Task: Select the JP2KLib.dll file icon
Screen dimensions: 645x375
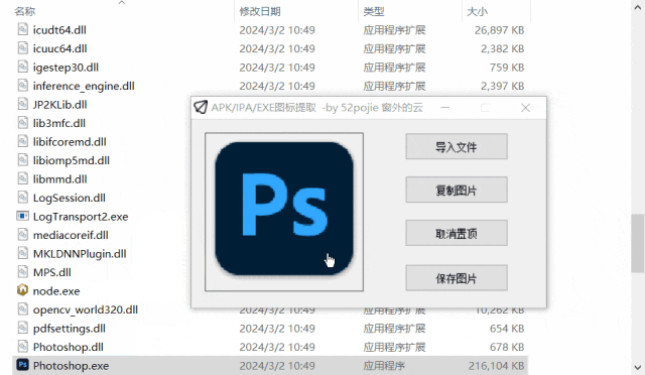Action: click(23, 104)
